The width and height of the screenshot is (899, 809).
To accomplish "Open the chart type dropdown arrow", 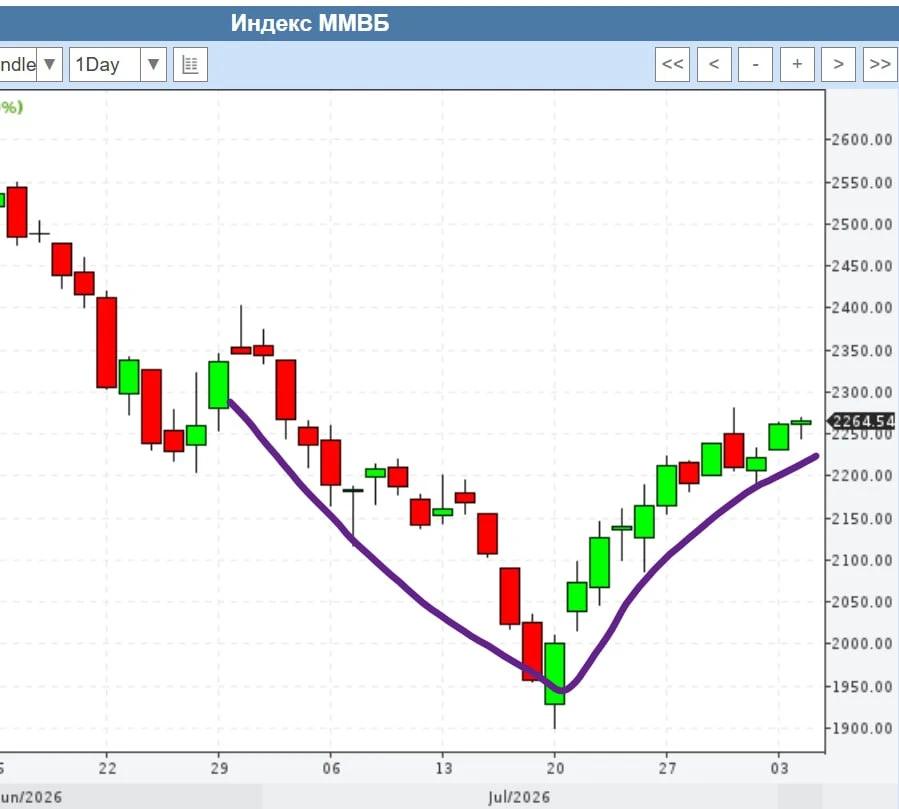I will [x=50, y=64].
